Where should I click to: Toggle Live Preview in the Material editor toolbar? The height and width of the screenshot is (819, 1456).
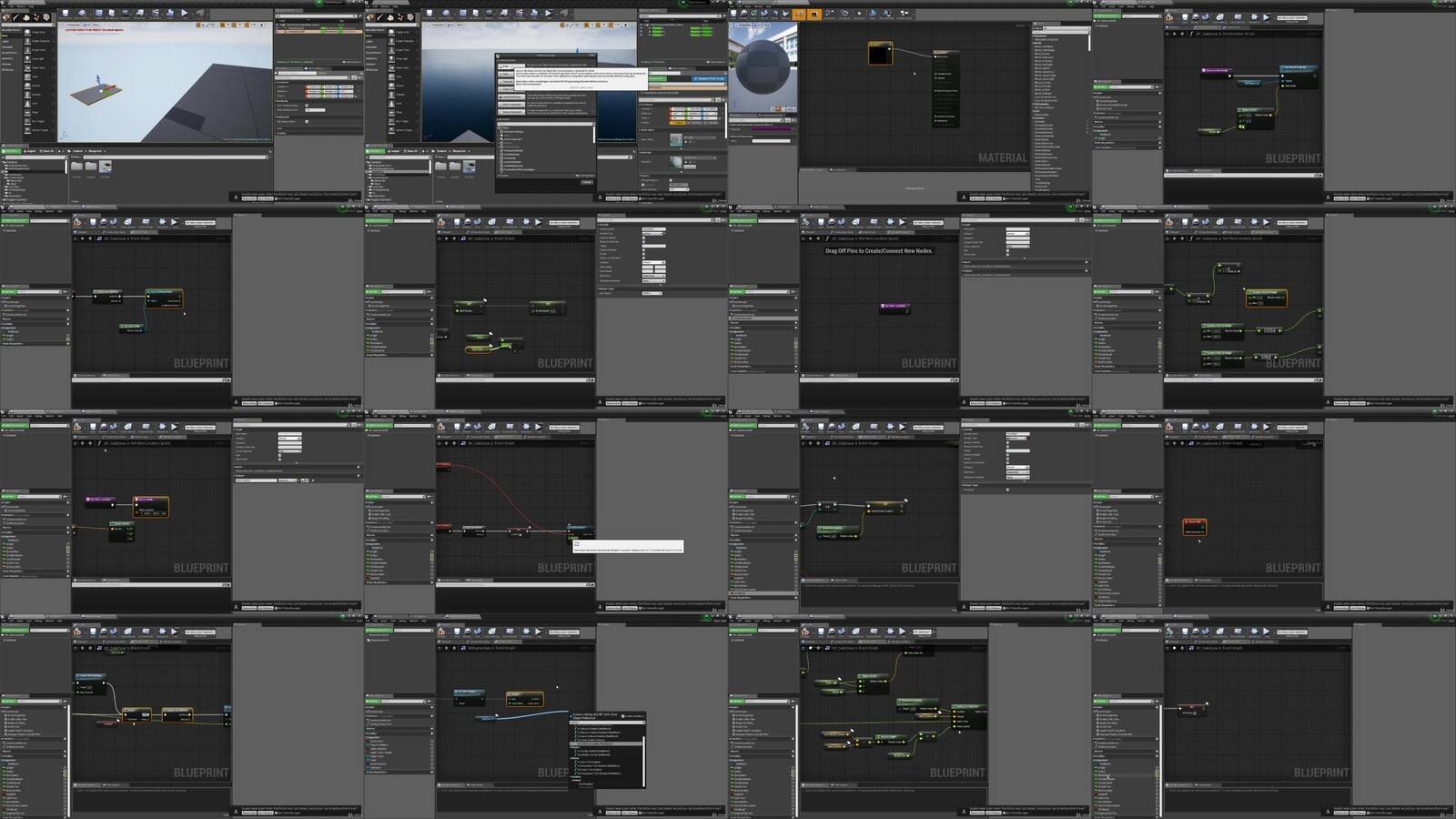[x=800, y=14]
